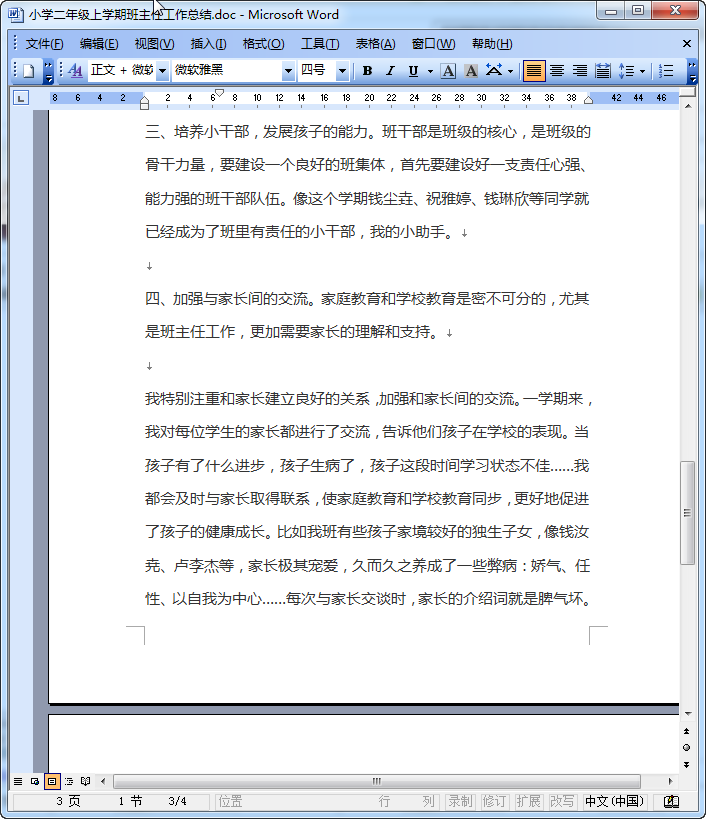The height and width of the screenshot is (819, 706).
Task: Toggle Underline formatting
Action: (x=413, y=71)
